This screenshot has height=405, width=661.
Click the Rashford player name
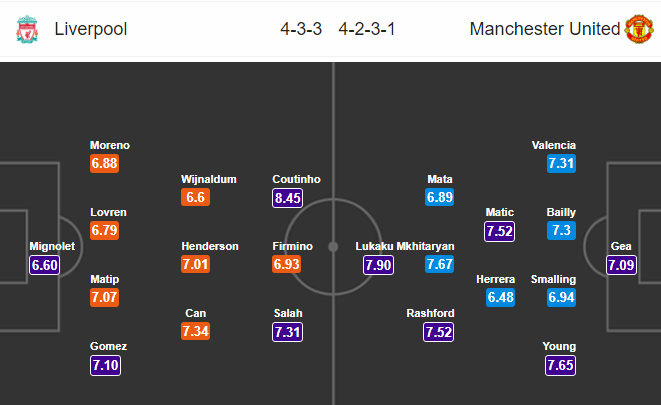click(432, 311)
